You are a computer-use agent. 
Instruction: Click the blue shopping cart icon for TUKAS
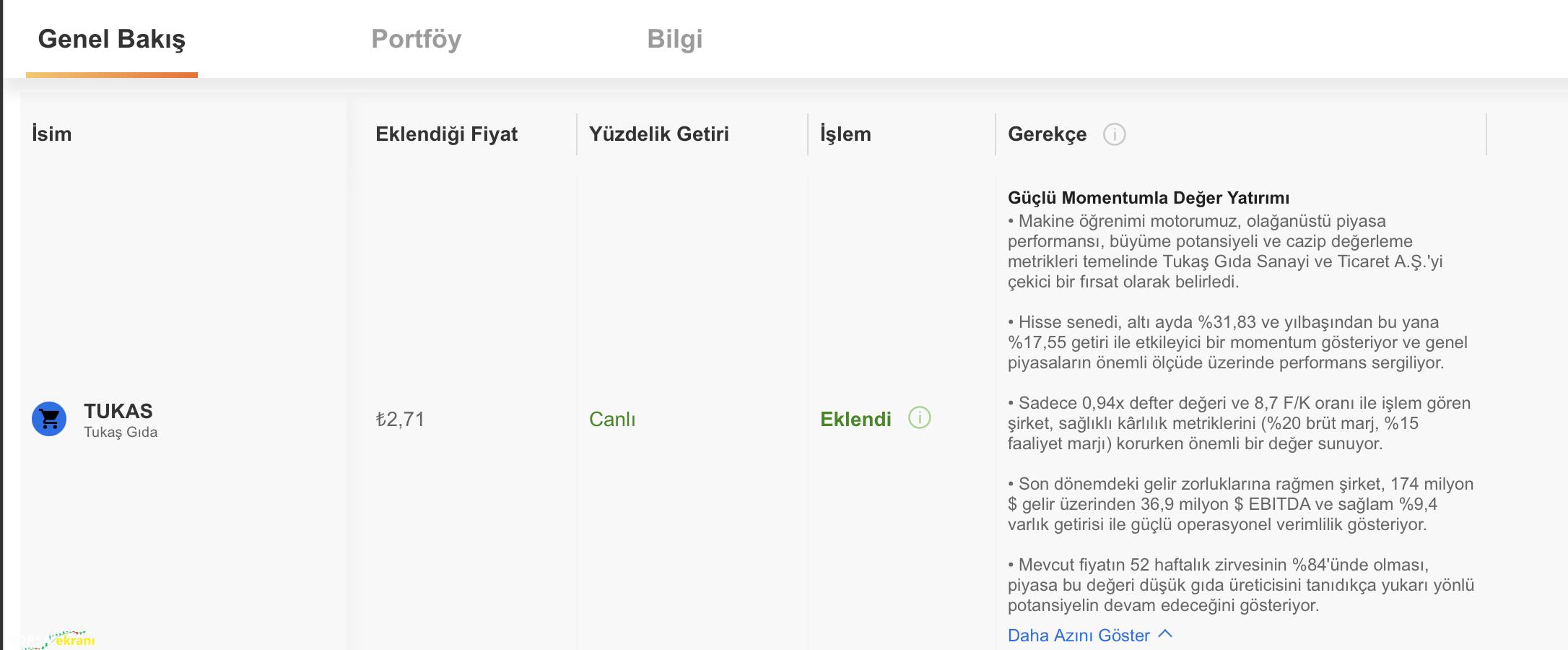pos(49,419)
